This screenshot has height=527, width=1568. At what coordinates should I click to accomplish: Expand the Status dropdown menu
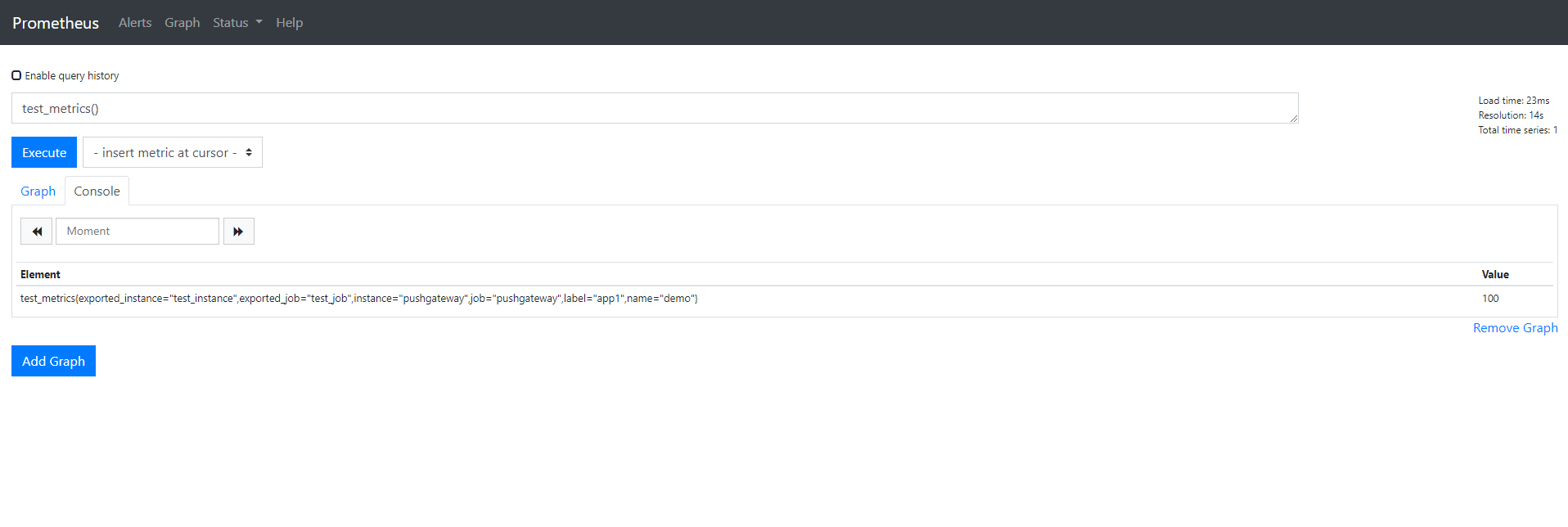(x=237, y=23)
